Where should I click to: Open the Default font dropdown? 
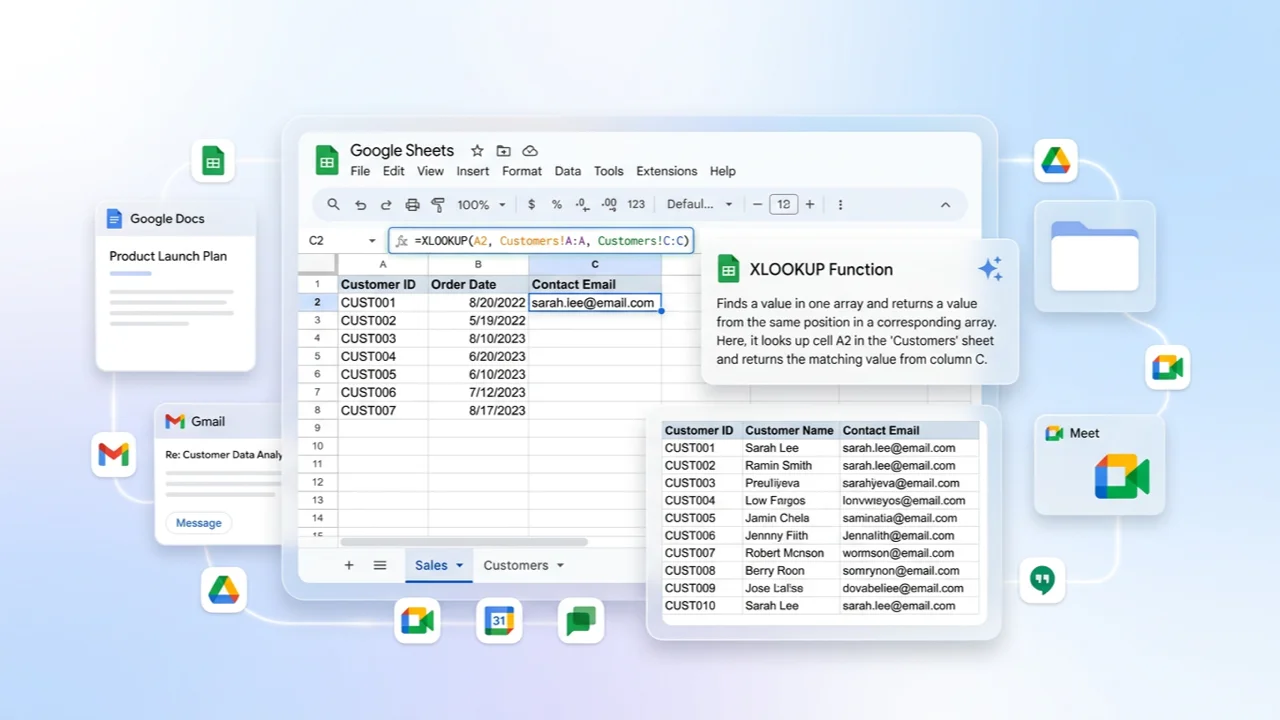point(700,204)
